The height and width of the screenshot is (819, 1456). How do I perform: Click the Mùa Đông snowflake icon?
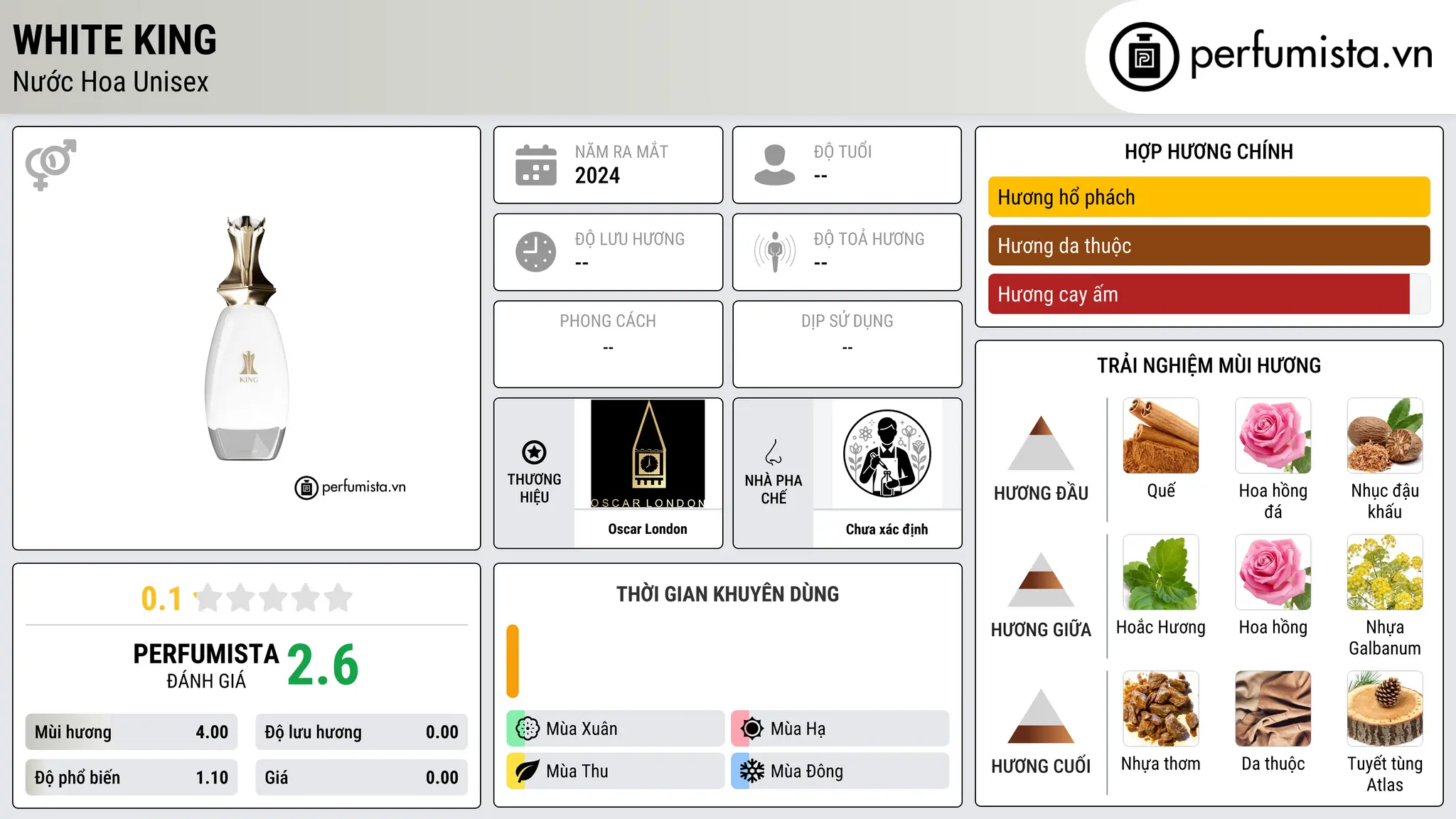[752, 771]
